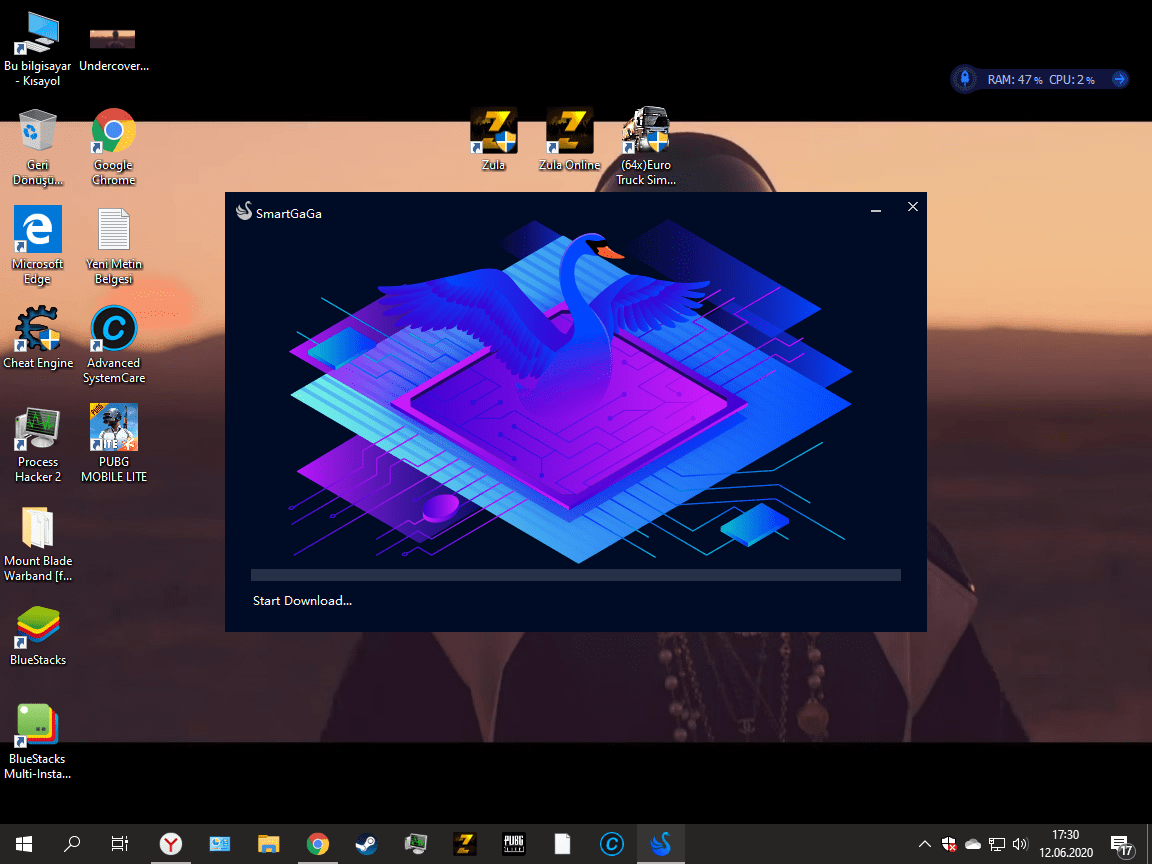This screenshot has height=864, width=1152.
Task: Open network status tray icon
Action: [996, 844]
